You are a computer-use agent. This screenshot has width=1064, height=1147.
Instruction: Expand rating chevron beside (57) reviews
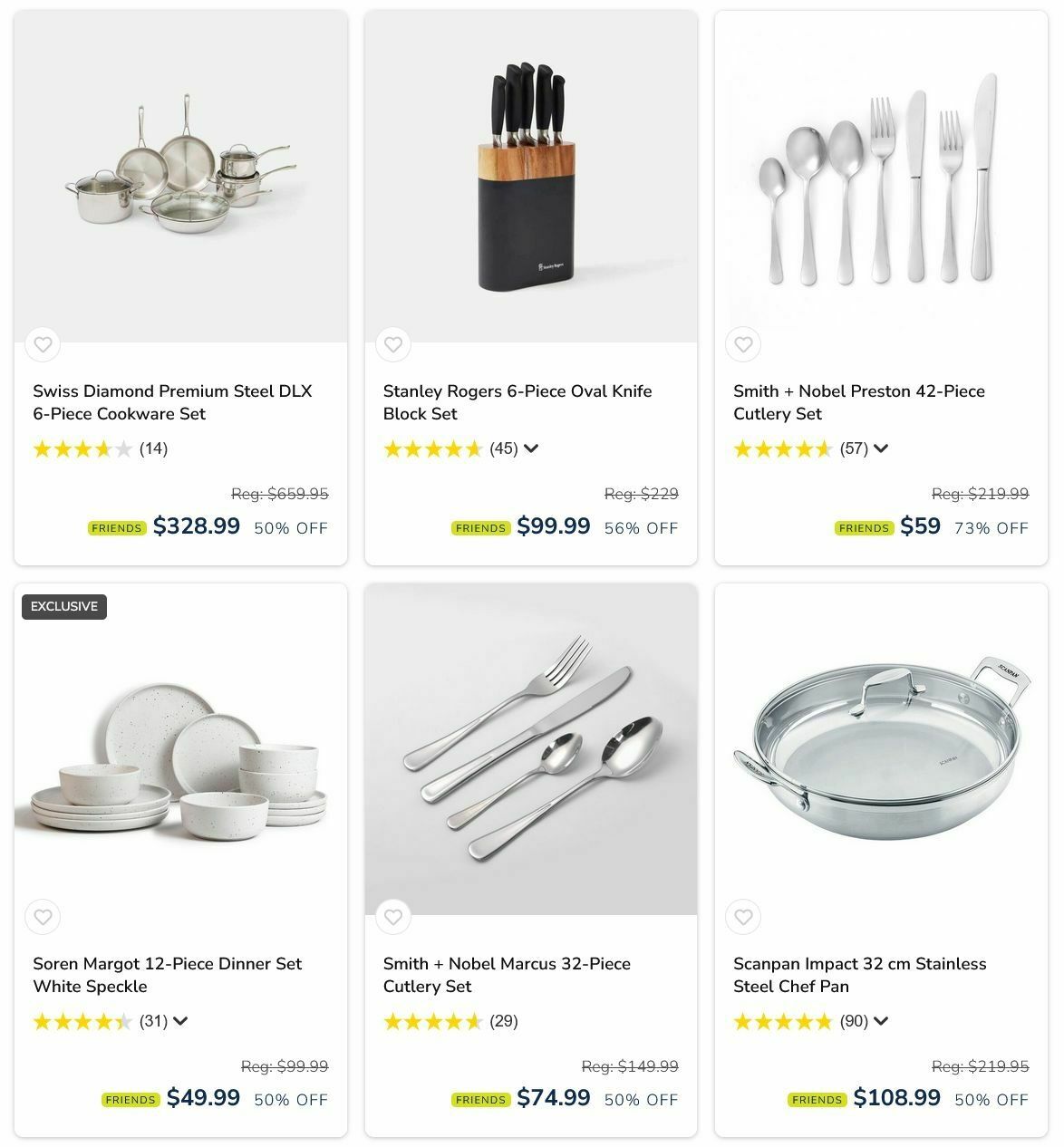(881, 448)
